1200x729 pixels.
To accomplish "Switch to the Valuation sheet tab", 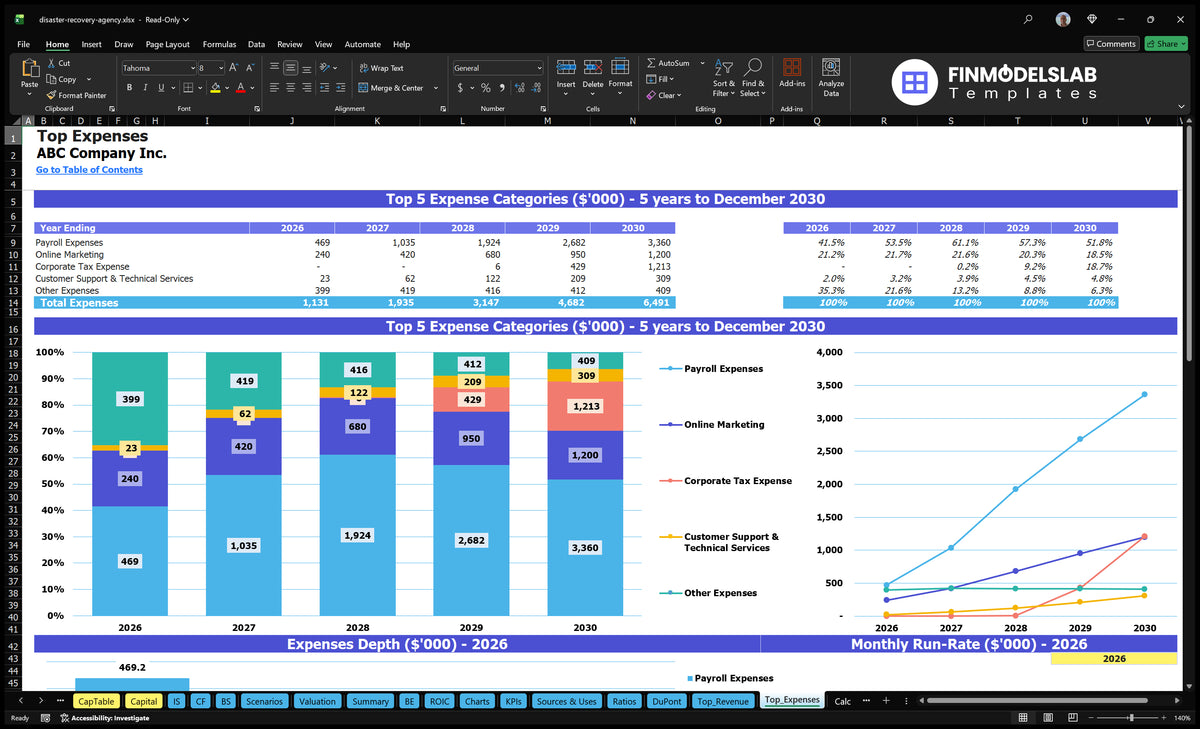I will 318,701.
